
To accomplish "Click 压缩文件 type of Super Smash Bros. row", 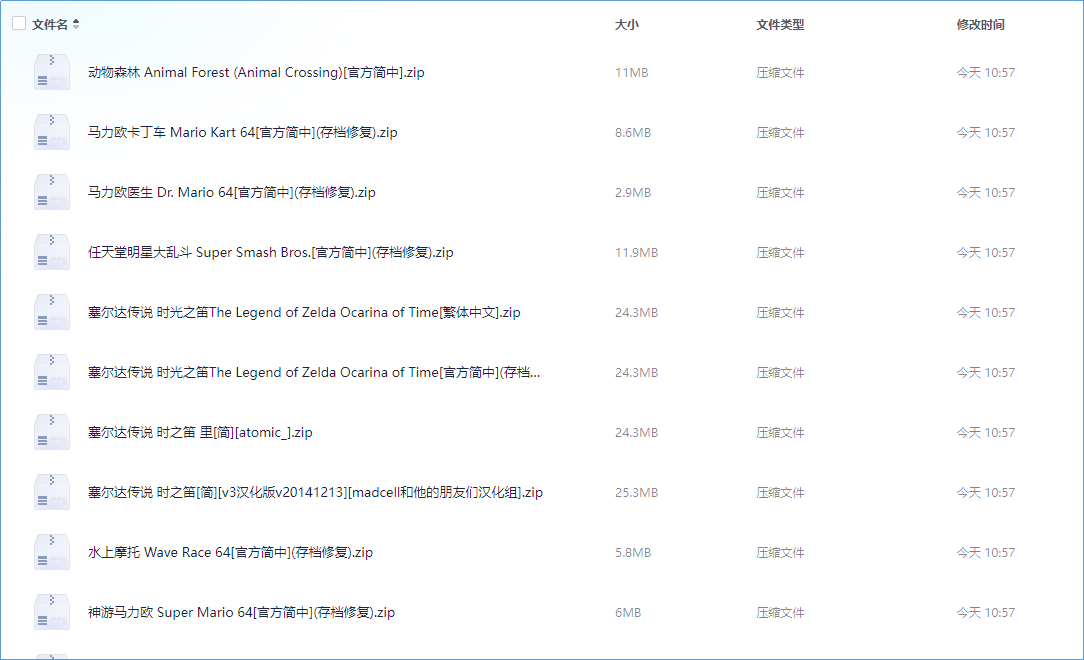I will pos(781,253).
